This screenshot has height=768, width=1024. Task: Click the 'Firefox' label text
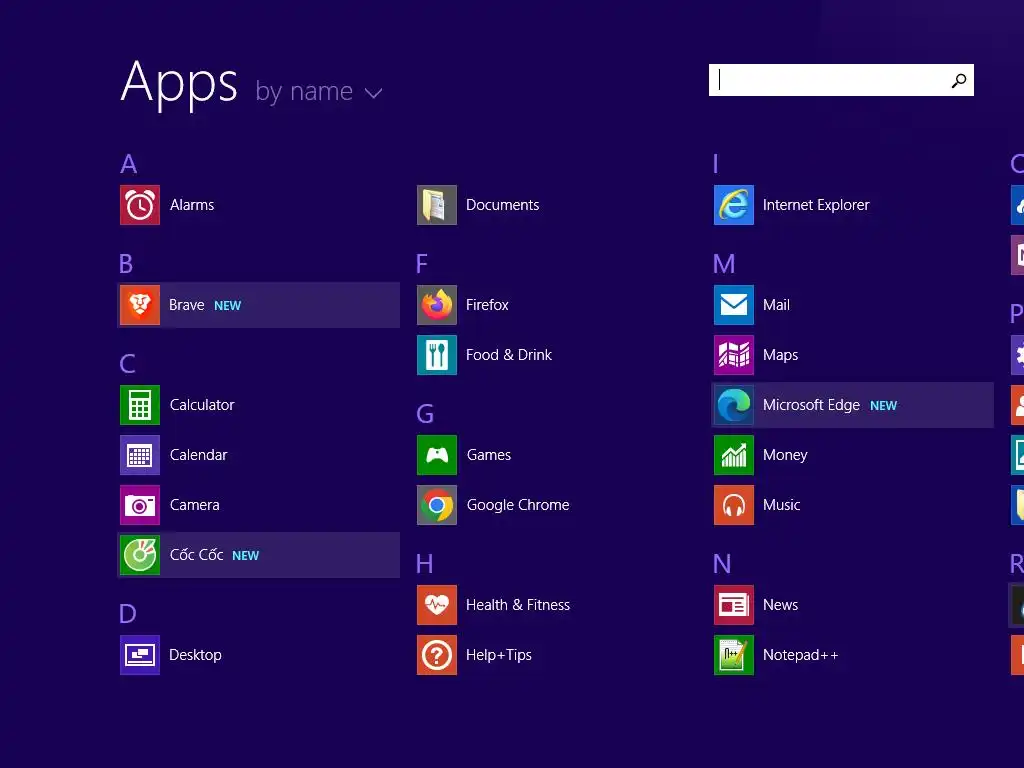(x=487, y=305)
